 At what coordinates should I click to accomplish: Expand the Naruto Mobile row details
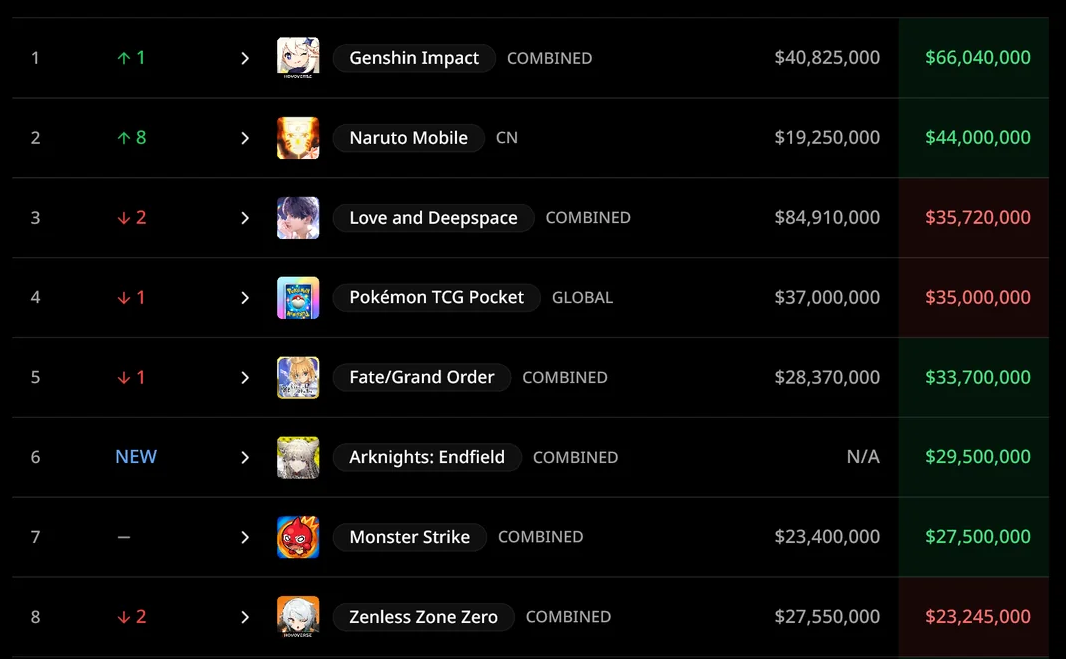click(245, 138)
